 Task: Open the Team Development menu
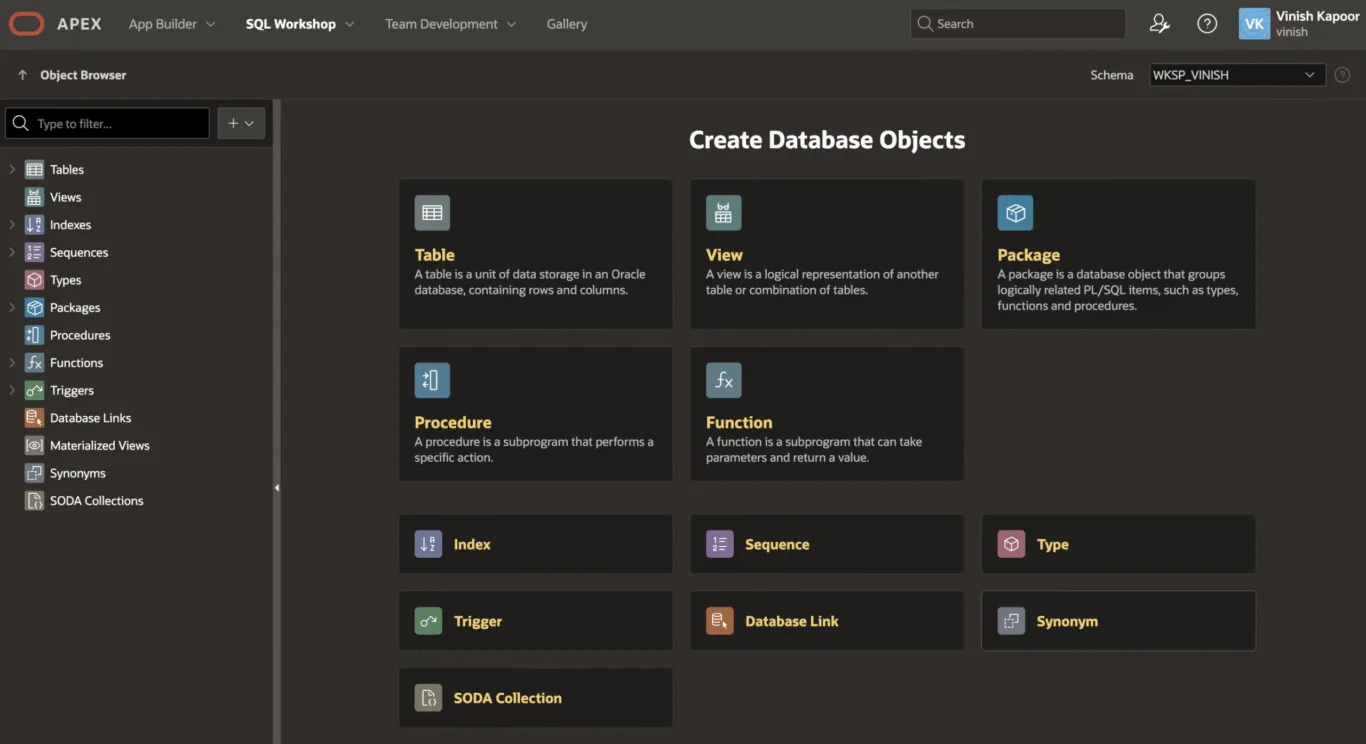click(x=451, y=24)
